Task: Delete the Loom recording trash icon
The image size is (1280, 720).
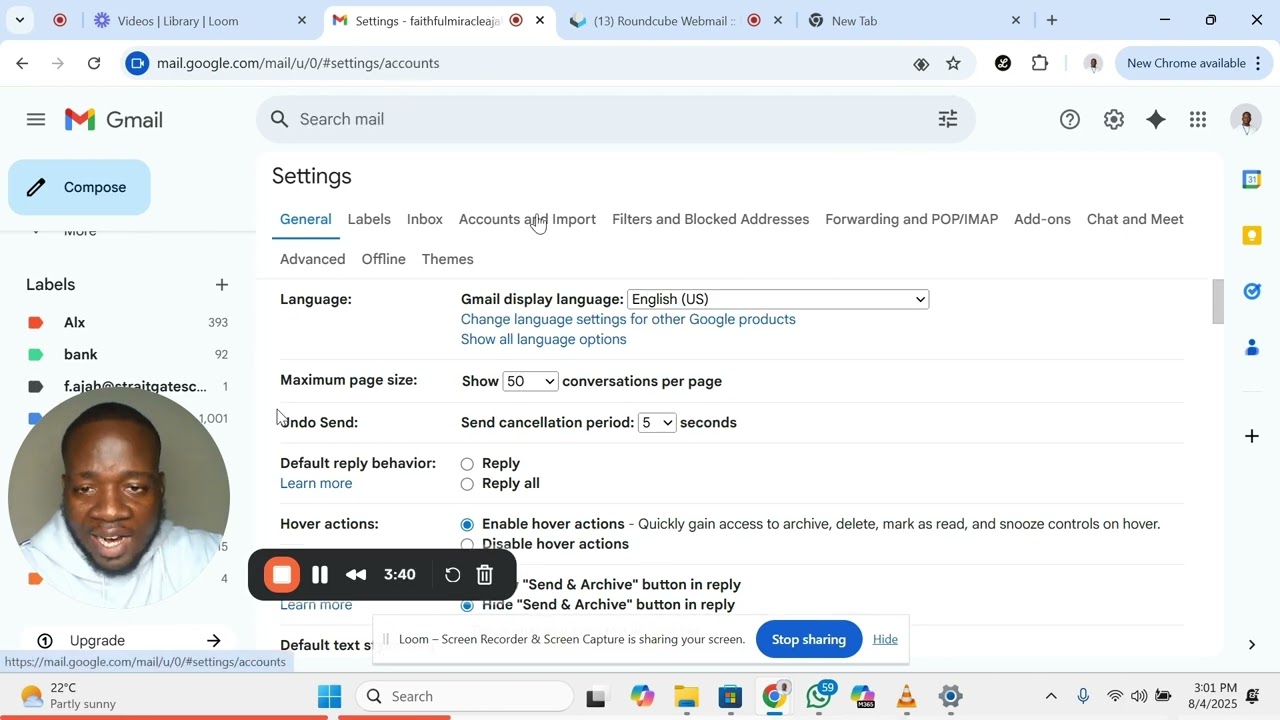Action: point(485,575)
